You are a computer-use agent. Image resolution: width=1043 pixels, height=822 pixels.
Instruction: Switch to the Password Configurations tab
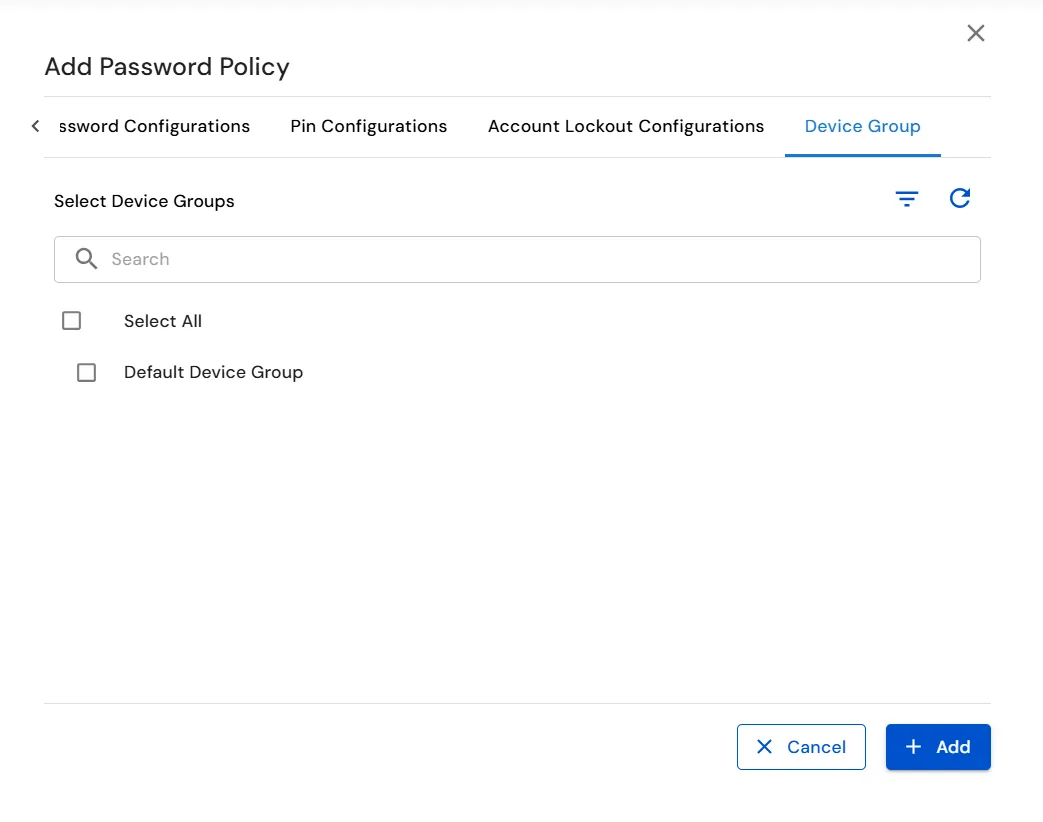(x=154, y=126)
